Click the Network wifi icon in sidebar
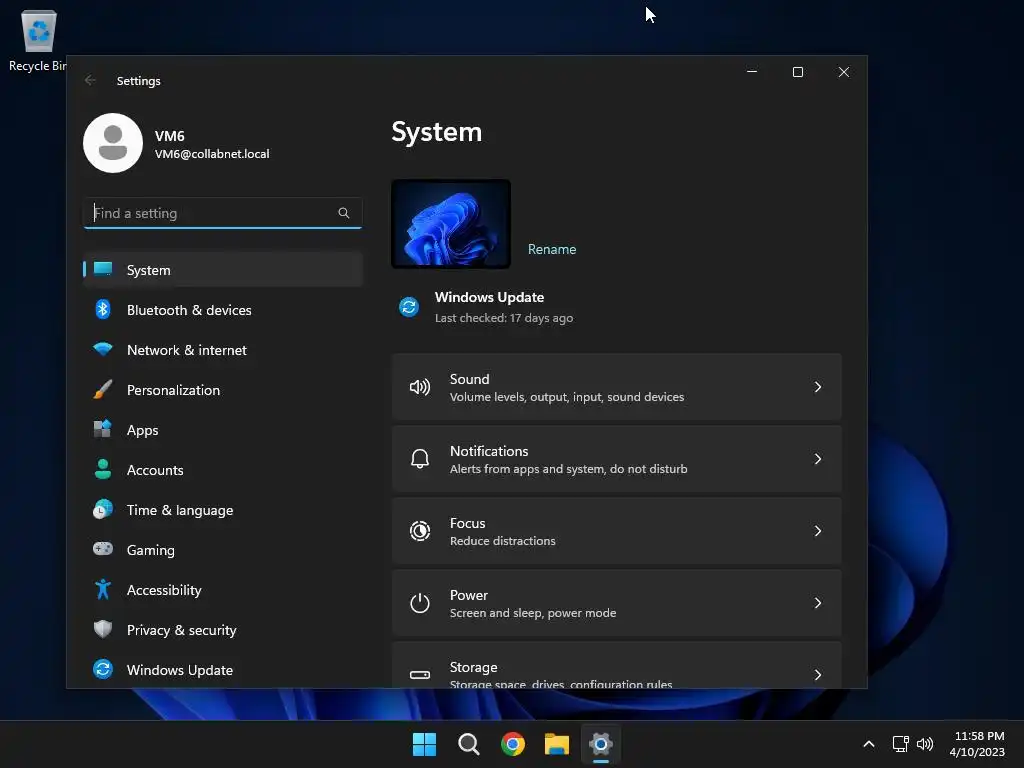 (x=103, y=349)
